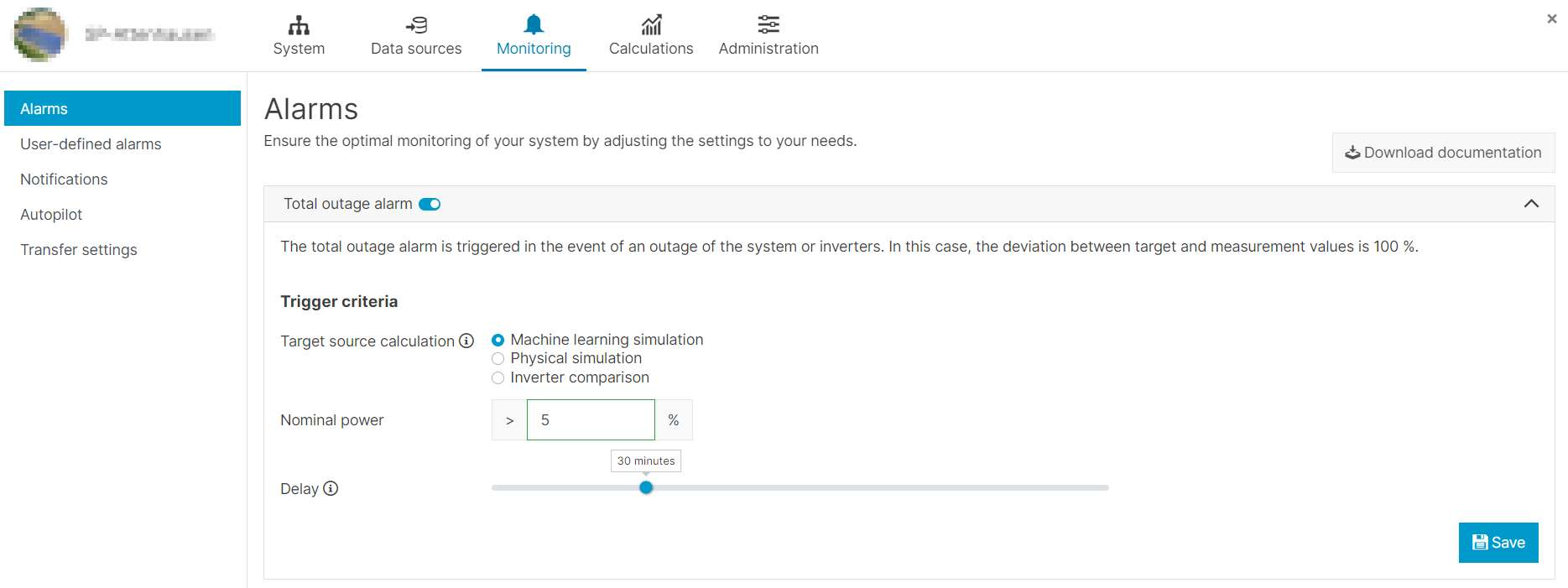The height and width of the screenshot is (588, 1568).
Task: Click the Monitoring bell icon
Action: [x=534, y=24]
